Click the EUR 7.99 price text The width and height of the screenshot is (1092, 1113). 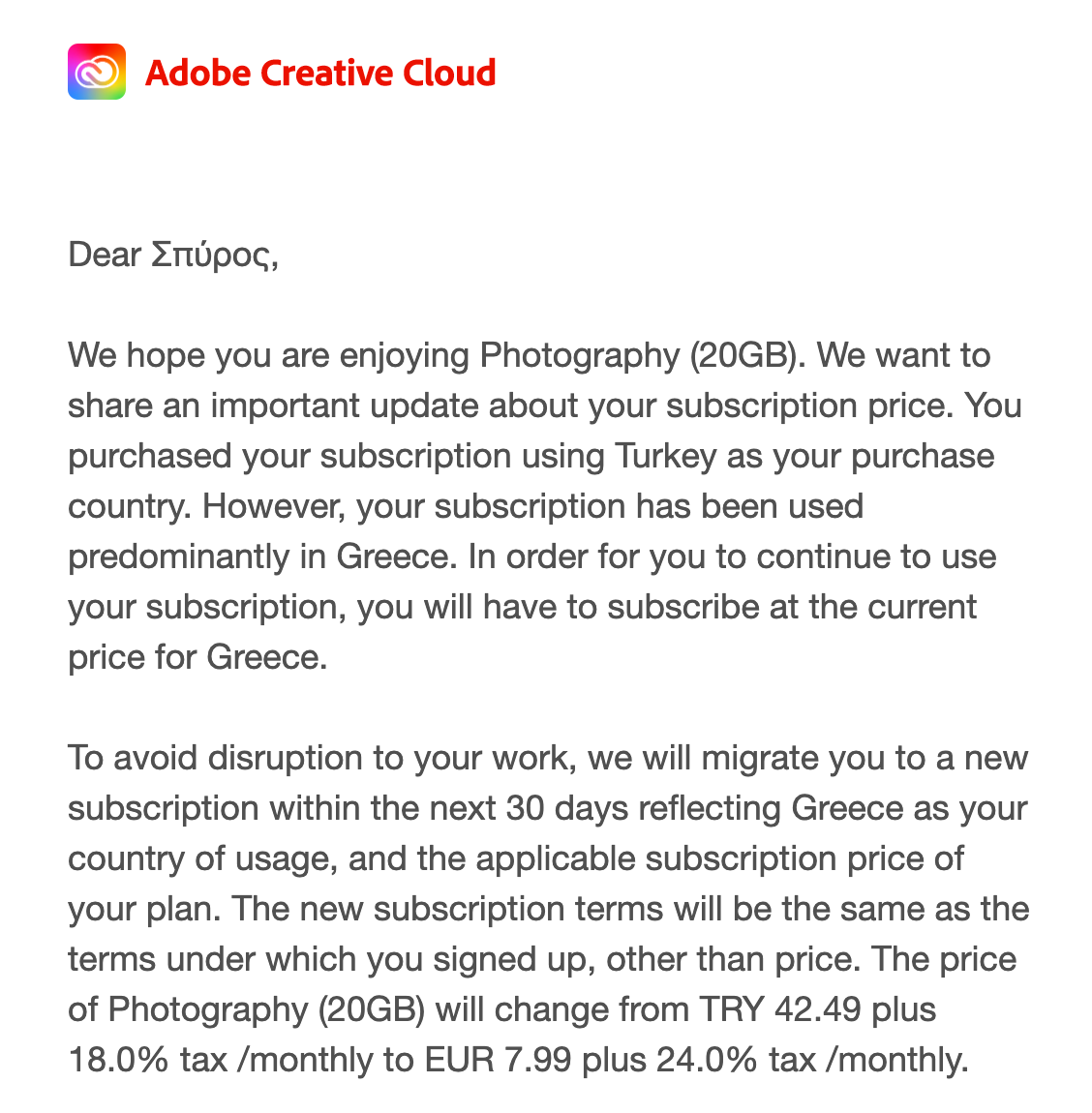498,1060
